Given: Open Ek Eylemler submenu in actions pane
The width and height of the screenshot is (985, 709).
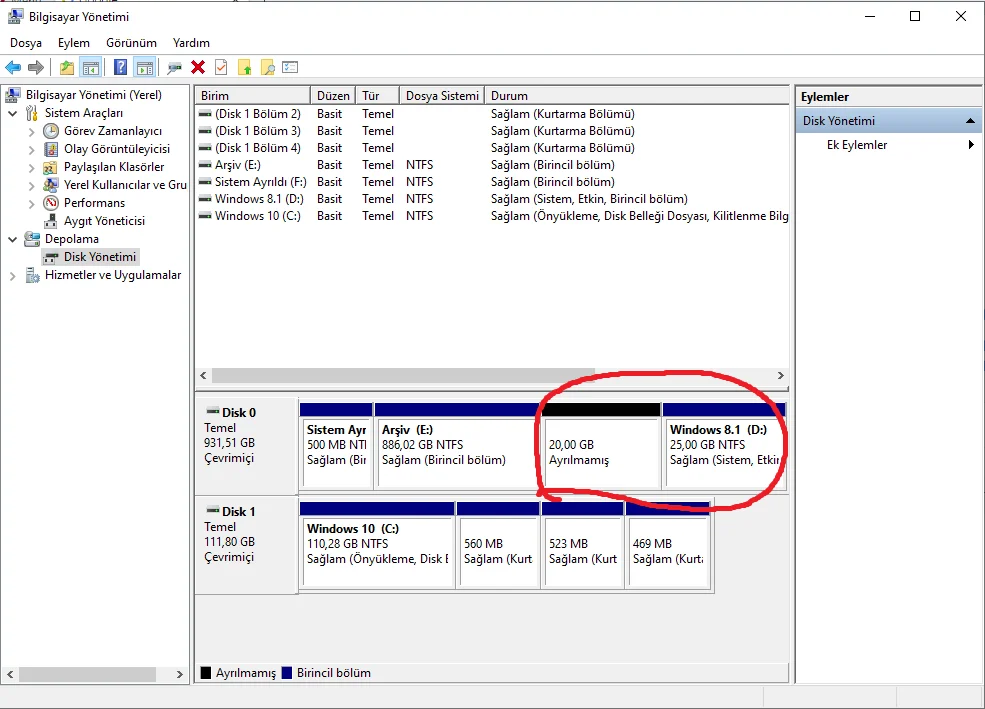Looking at the screenshot, I should [856, 145].
